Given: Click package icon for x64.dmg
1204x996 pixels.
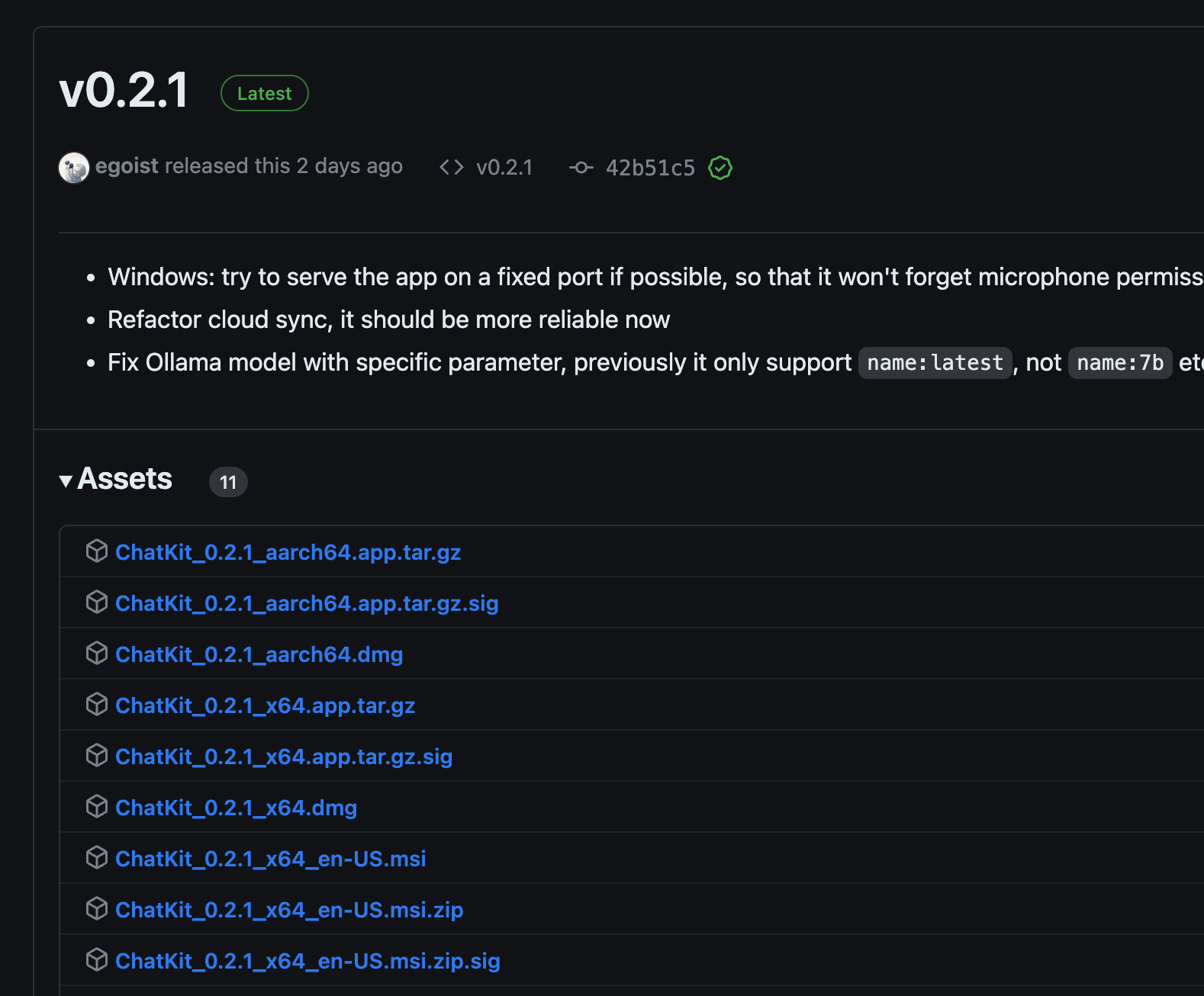Looking at the screenshot, I should pos(97,806).
